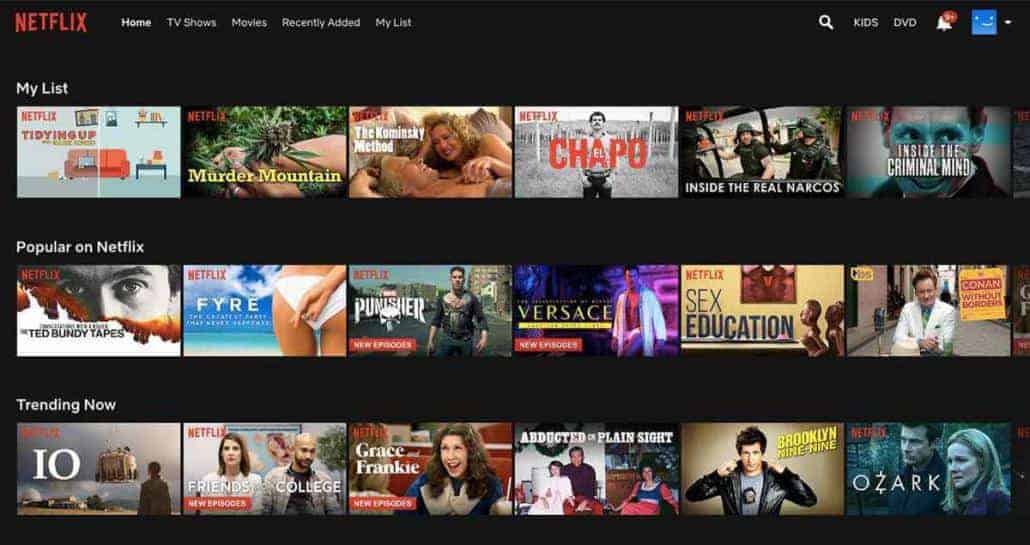Open The Kominsky Method thumbnail
The width and height of the screenshot is (1030, 545).
click(x=430, y=152)
